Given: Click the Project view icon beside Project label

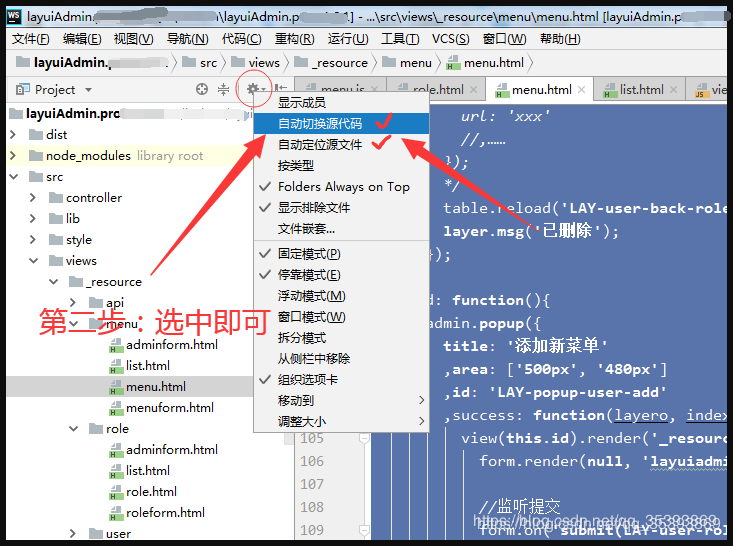Looking at the screenshot, I should pos(22,89).
